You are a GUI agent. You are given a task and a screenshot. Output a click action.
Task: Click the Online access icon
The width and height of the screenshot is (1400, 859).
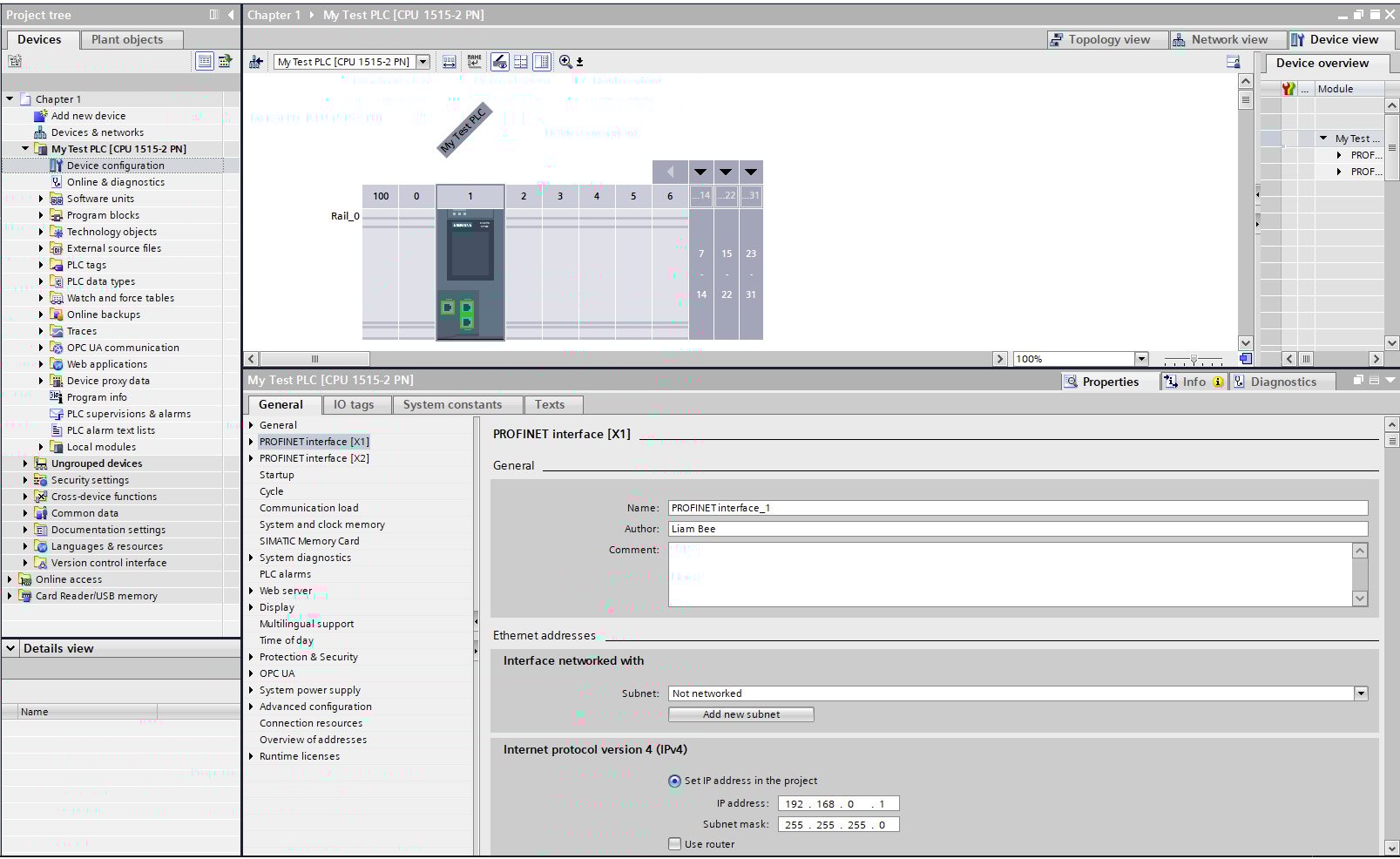tap(25, 579)
